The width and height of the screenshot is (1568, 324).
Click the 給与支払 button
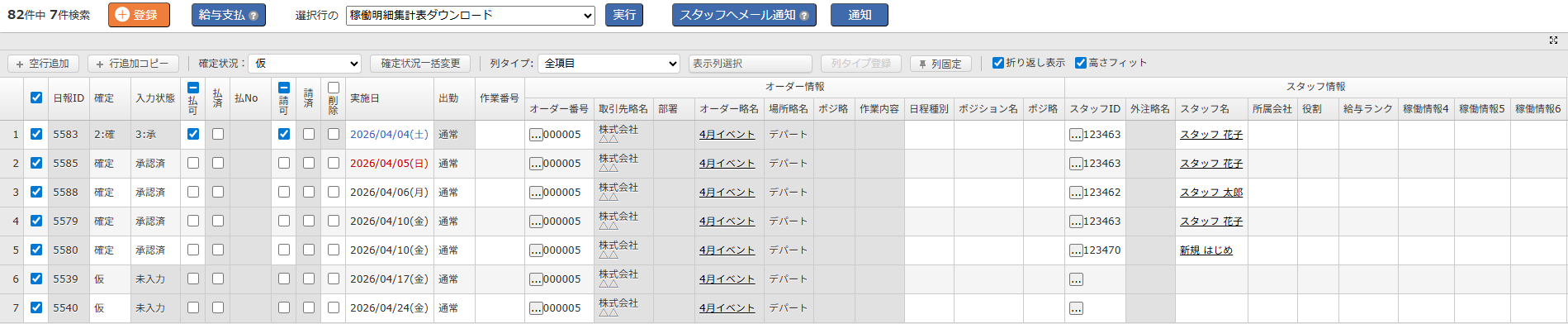point(229,15)
